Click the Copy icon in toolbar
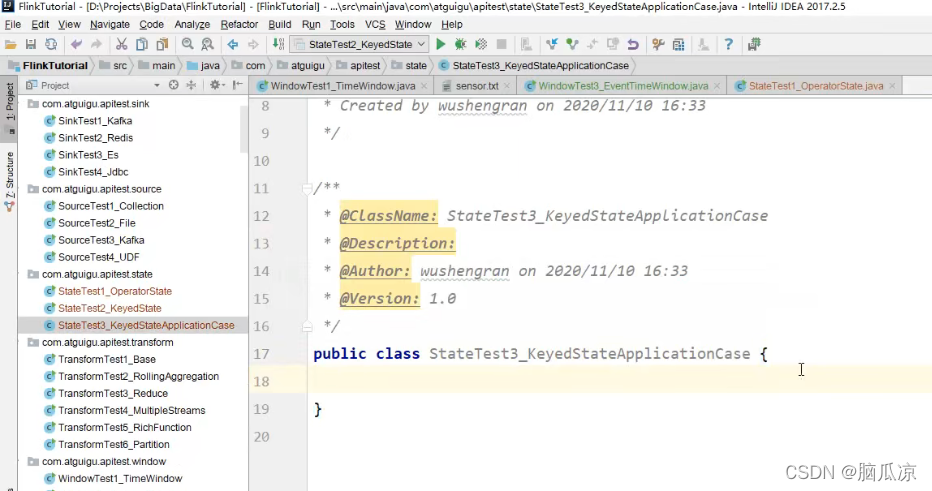 141,45
